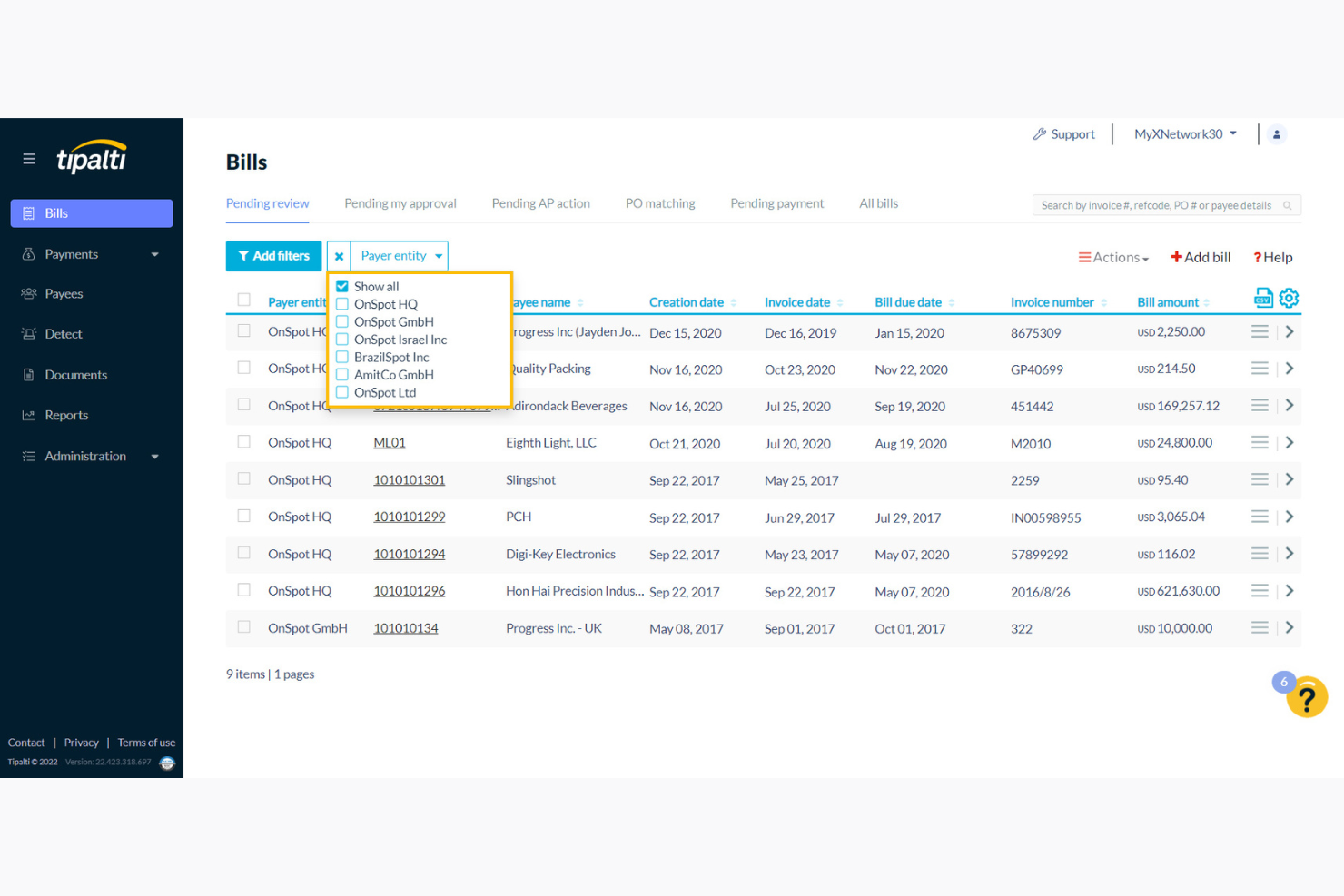This screenshot has height=896, width=1344.
Task: Open row menu for invoice IN00598955
Action: tap(1260, 517)
